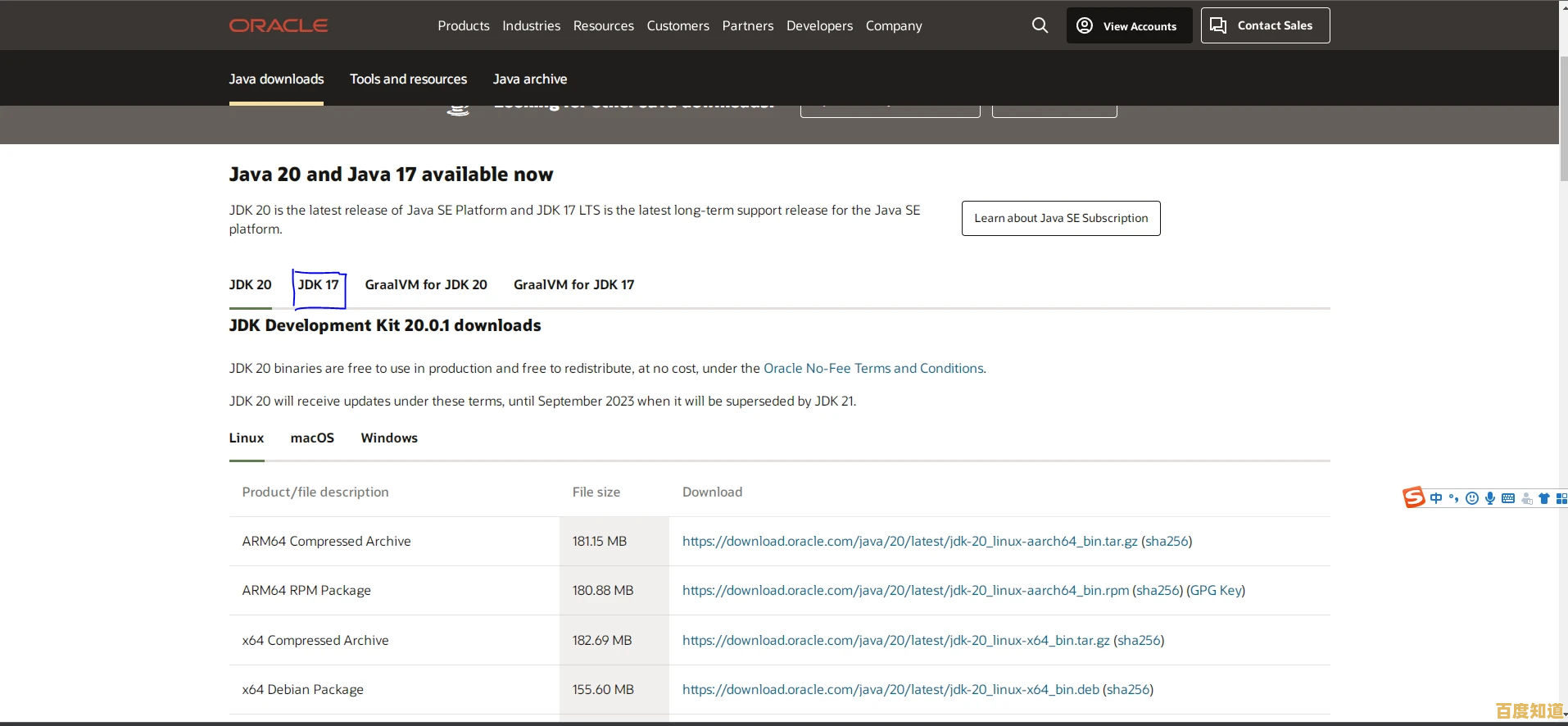Expand the Products menu
Screen dimensions: 1568x726
tap(463, 25)
